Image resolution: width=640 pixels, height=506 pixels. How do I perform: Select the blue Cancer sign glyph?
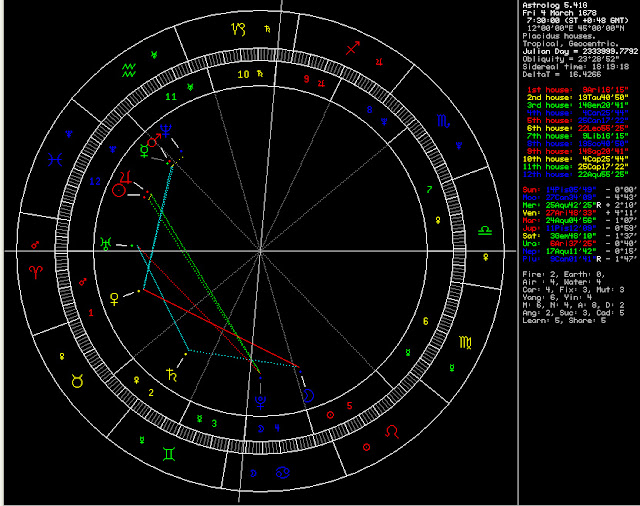click(283, 473)
